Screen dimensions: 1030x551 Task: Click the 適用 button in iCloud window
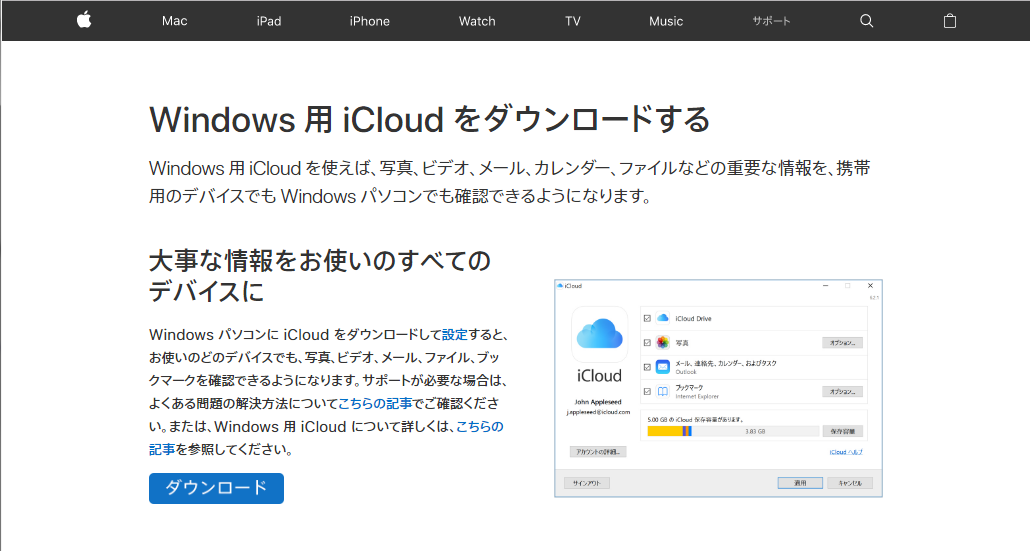coord(799,483)
